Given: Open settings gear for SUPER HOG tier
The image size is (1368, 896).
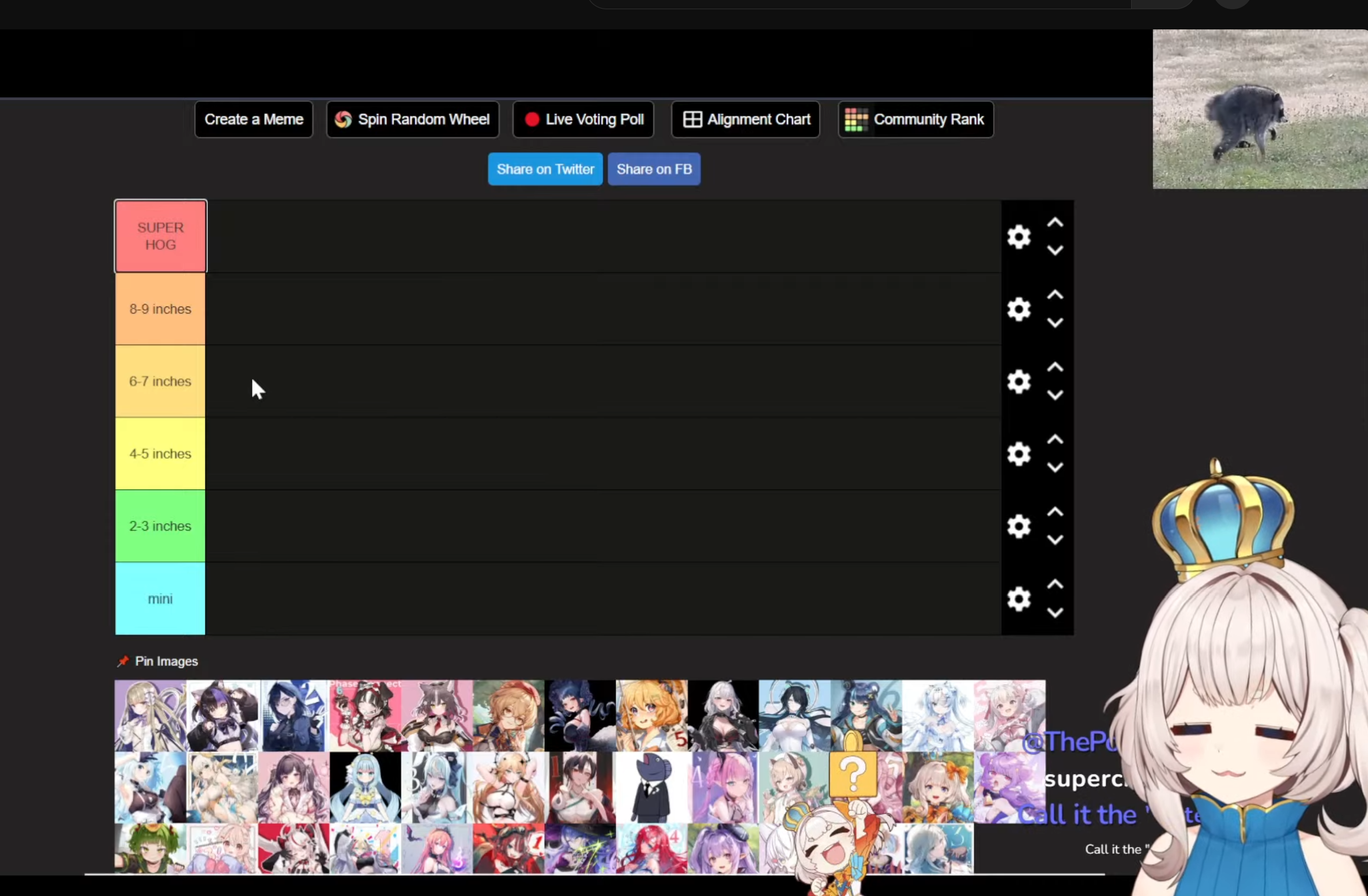Looking at the screenshot, I should (1019, 237).
